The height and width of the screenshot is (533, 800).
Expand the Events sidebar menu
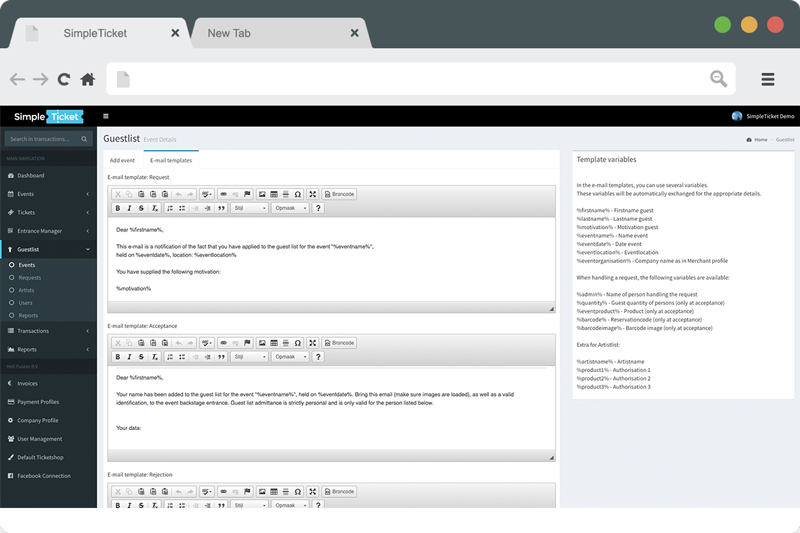point(48,194)
